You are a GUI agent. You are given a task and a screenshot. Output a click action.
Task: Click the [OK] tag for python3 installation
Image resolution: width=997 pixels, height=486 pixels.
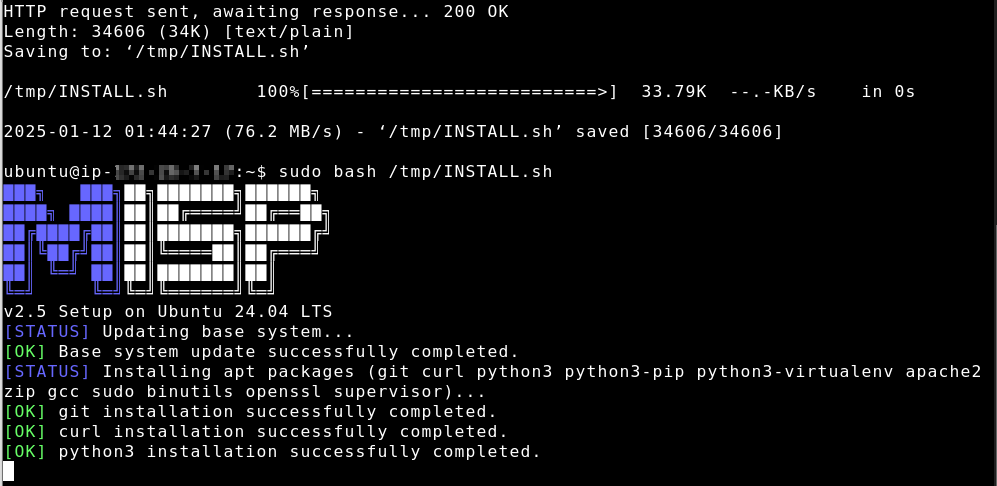pos(25,452)
